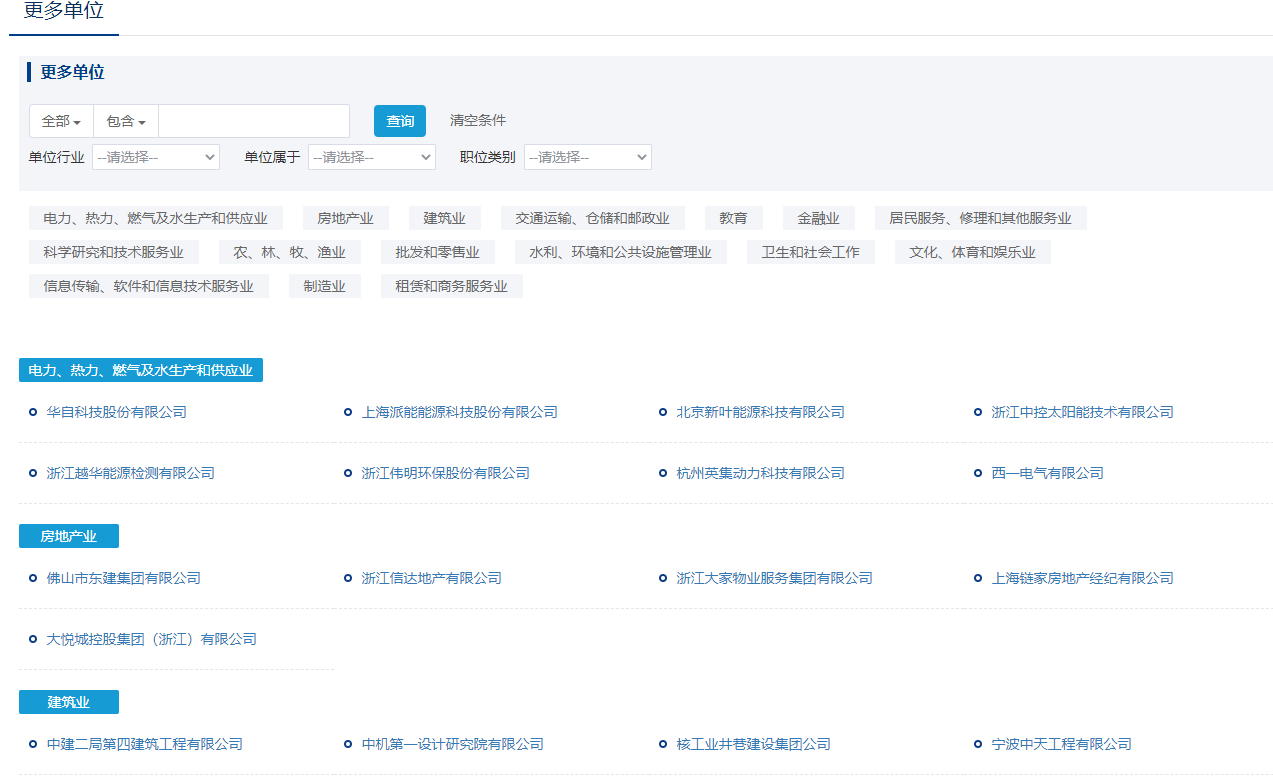Open 上海派能能源科技股份有限公司 link
1273x778 pixels.
coord(460,412)
